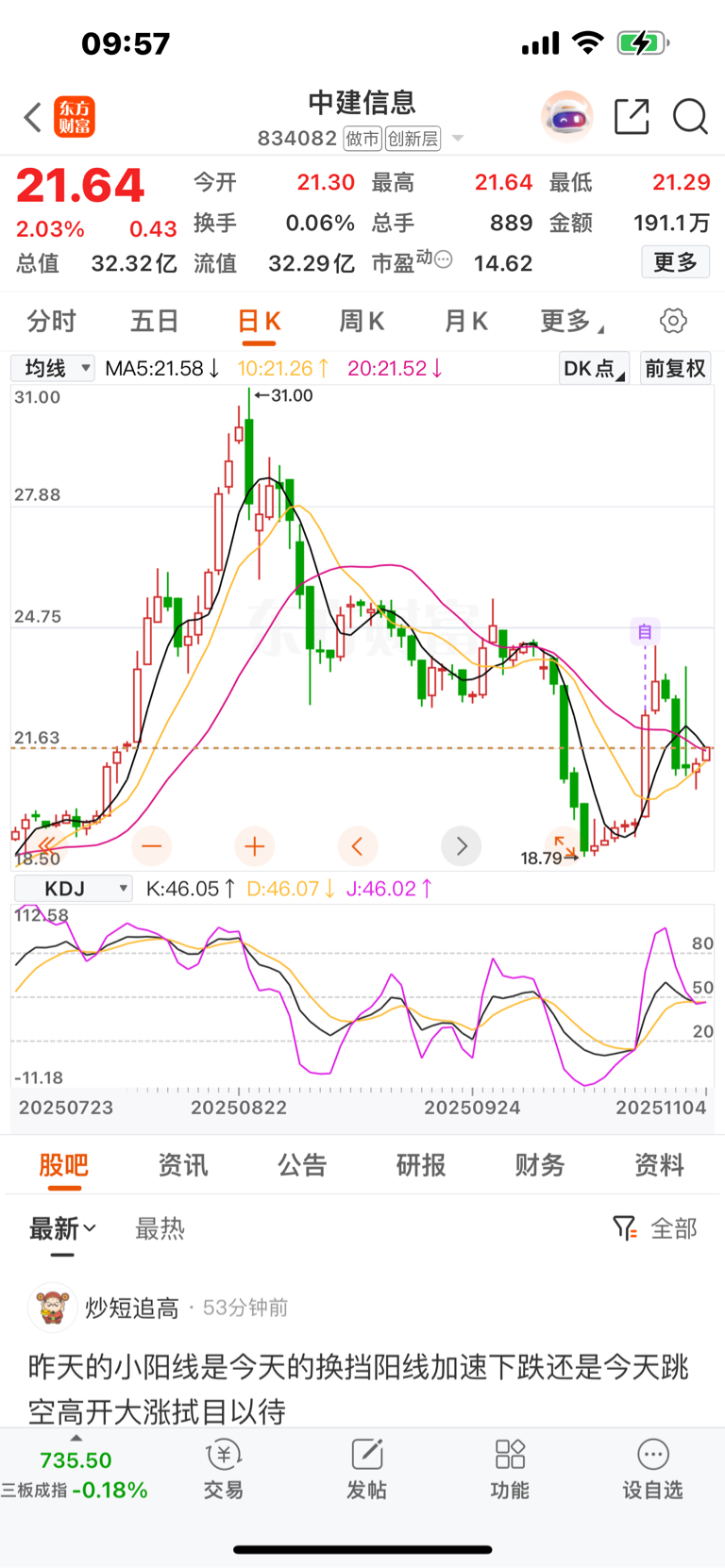Open the KDJ indicator dropdown
The height and width of the screenshot is (1568, 725).
(73, 889)
